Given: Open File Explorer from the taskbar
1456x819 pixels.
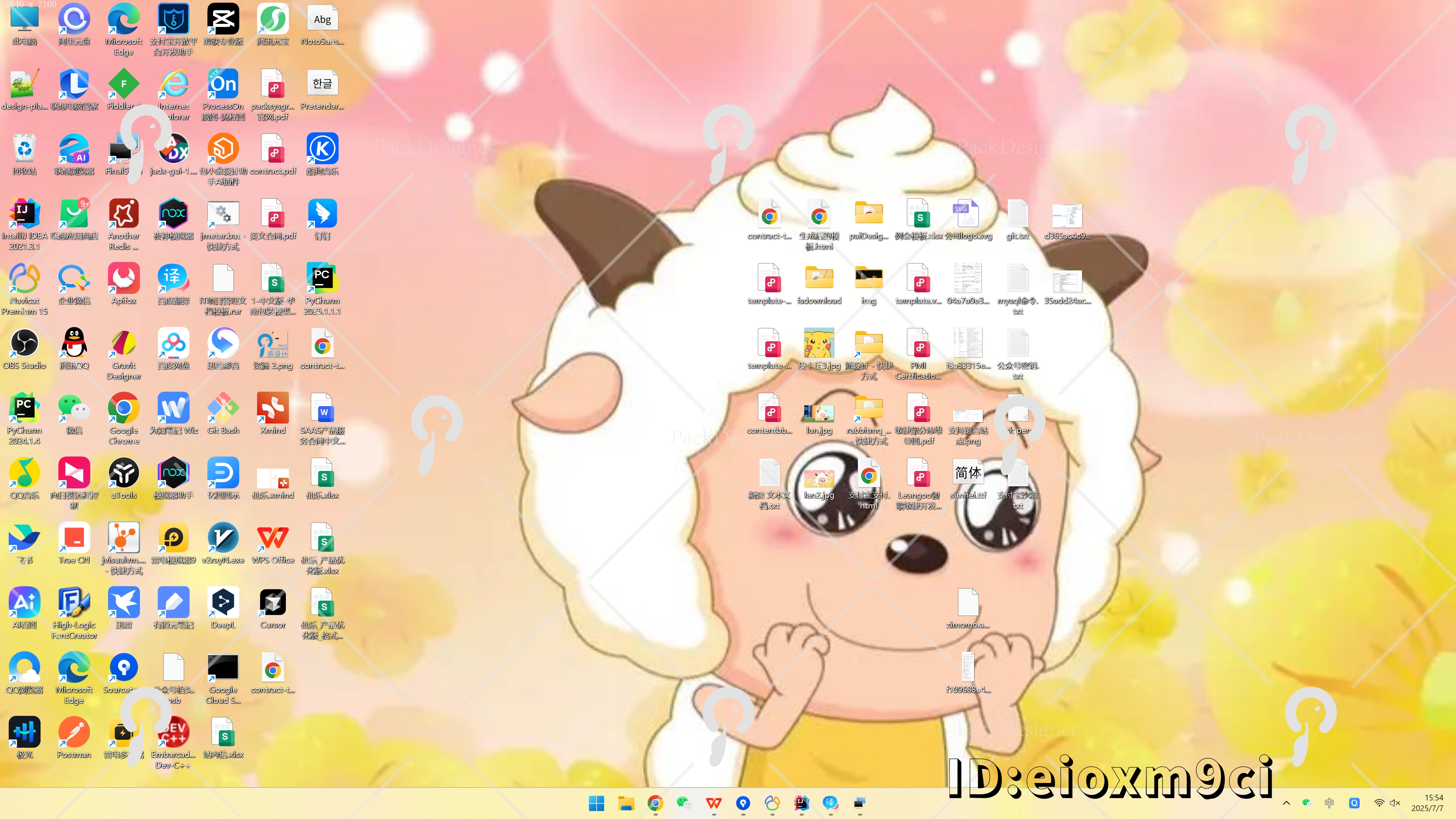Looking at the screenshot, I should (626, 803).
